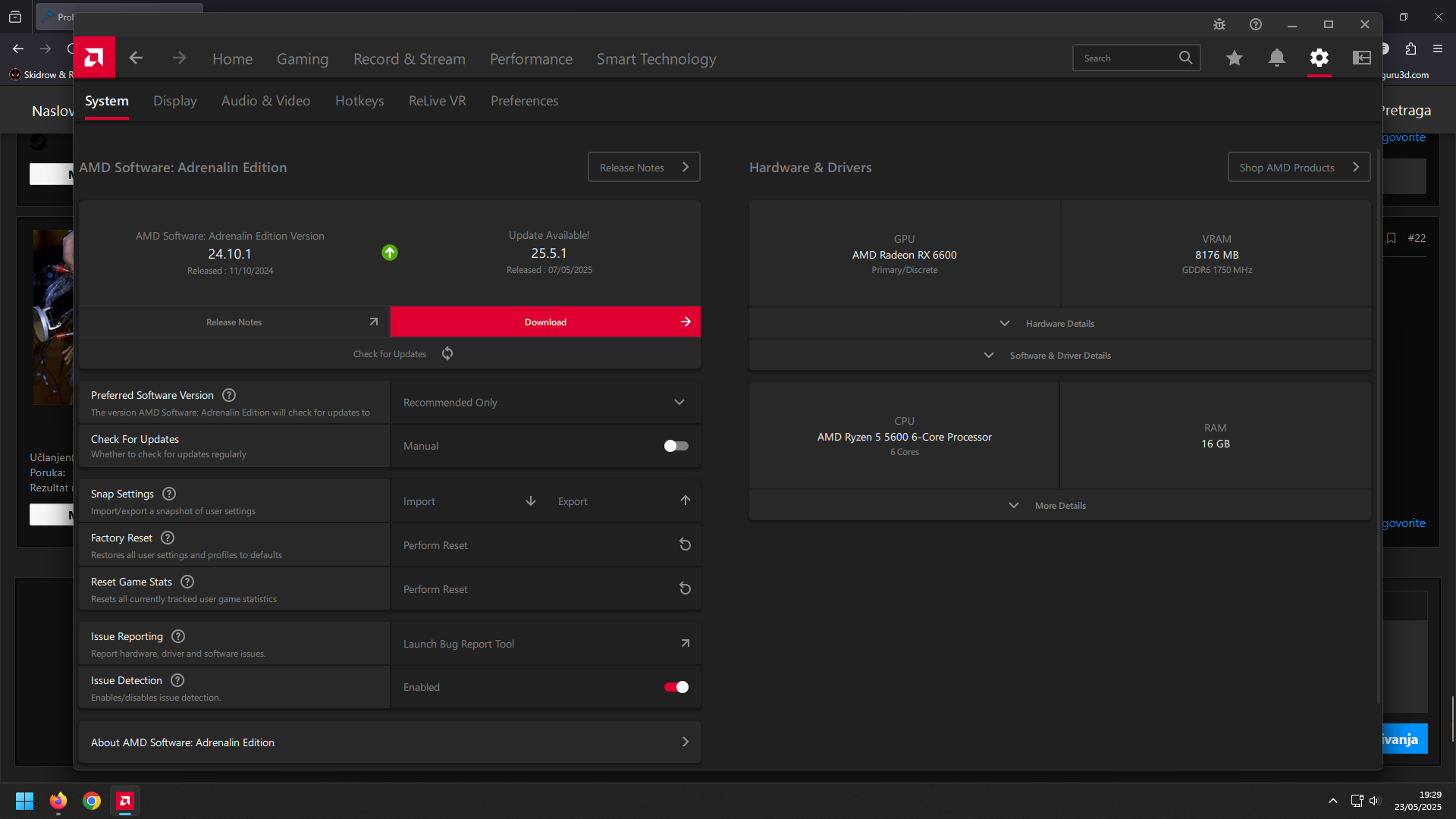The width and height of the screenshot is (1456, 819).
Task: Open notifications bell icon
Action: click(x=1277, y=58)
